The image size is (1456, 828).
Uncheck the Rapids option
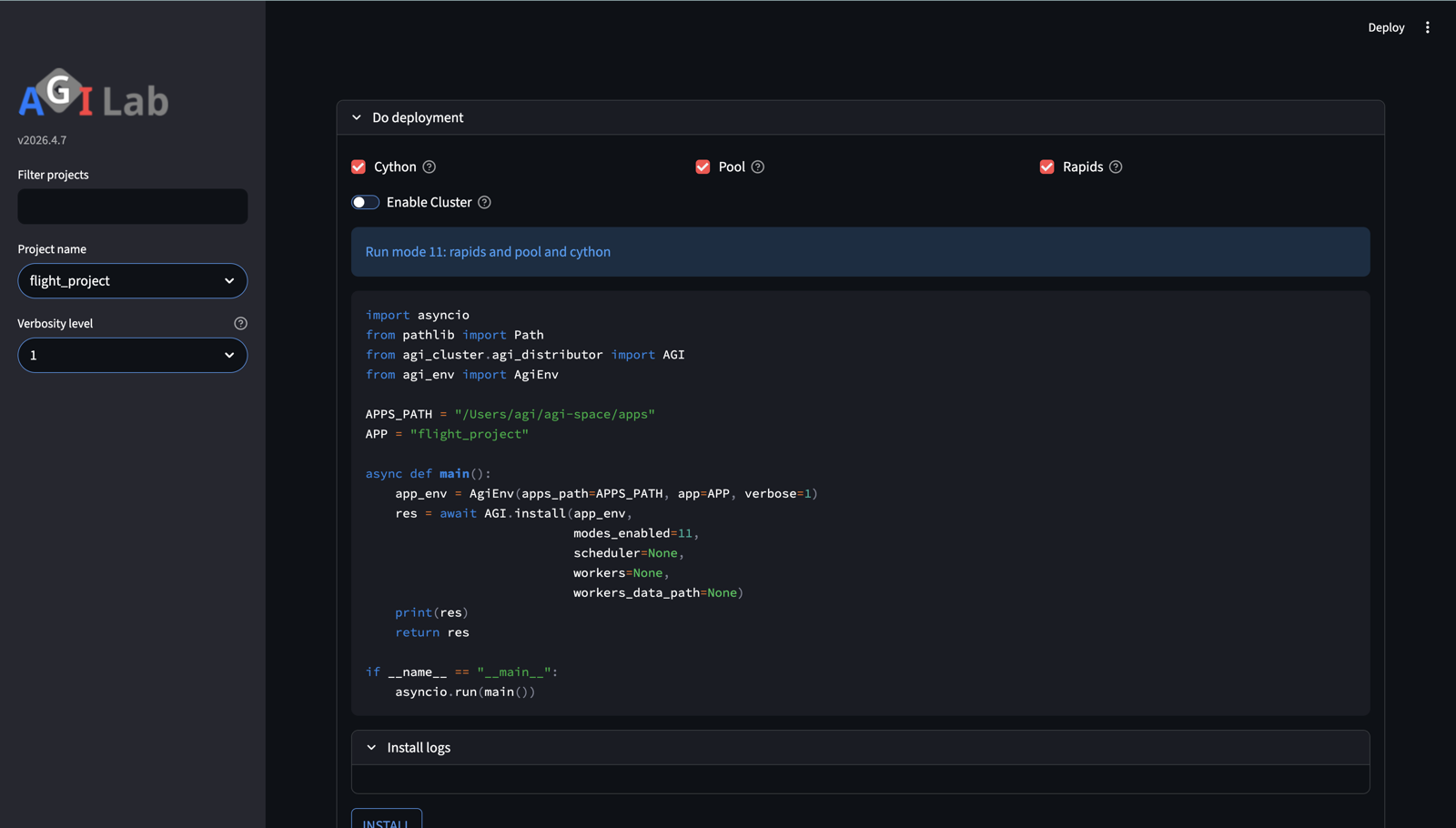tap(1046, 167)
